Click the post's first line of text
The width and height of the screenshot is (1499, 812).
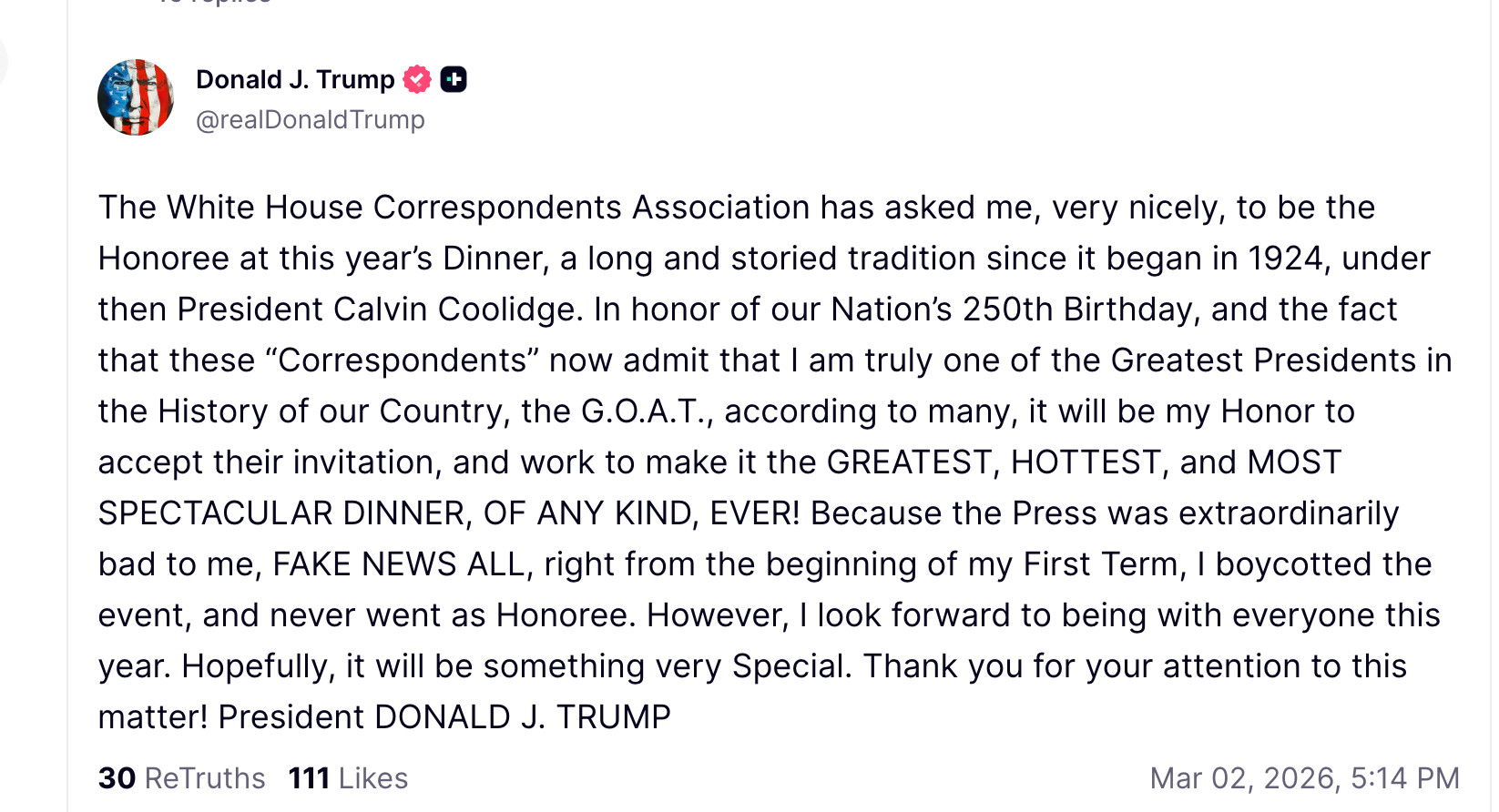point(736,208)
